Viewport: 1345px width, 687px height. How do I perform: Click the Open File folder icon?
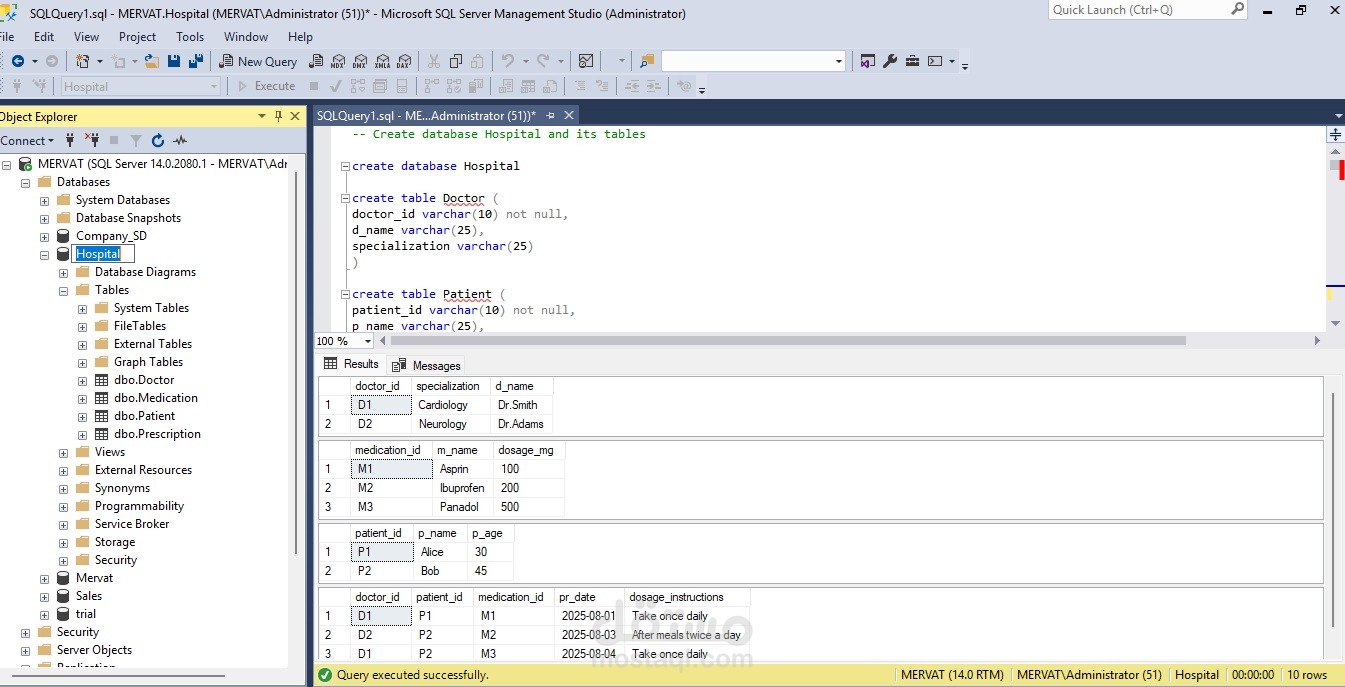(152, 61)
